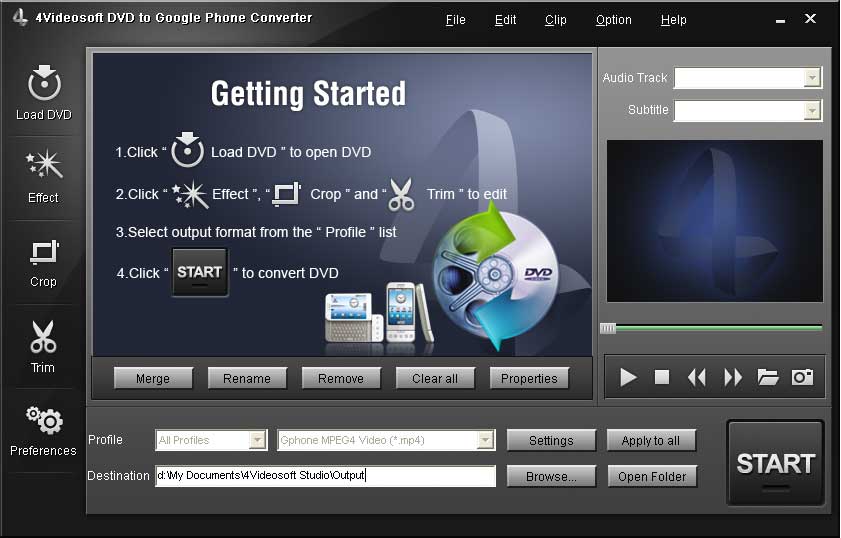Click inside the Destination path field
The width and height of the screenshot is (841, 538).
coord(325,476)
